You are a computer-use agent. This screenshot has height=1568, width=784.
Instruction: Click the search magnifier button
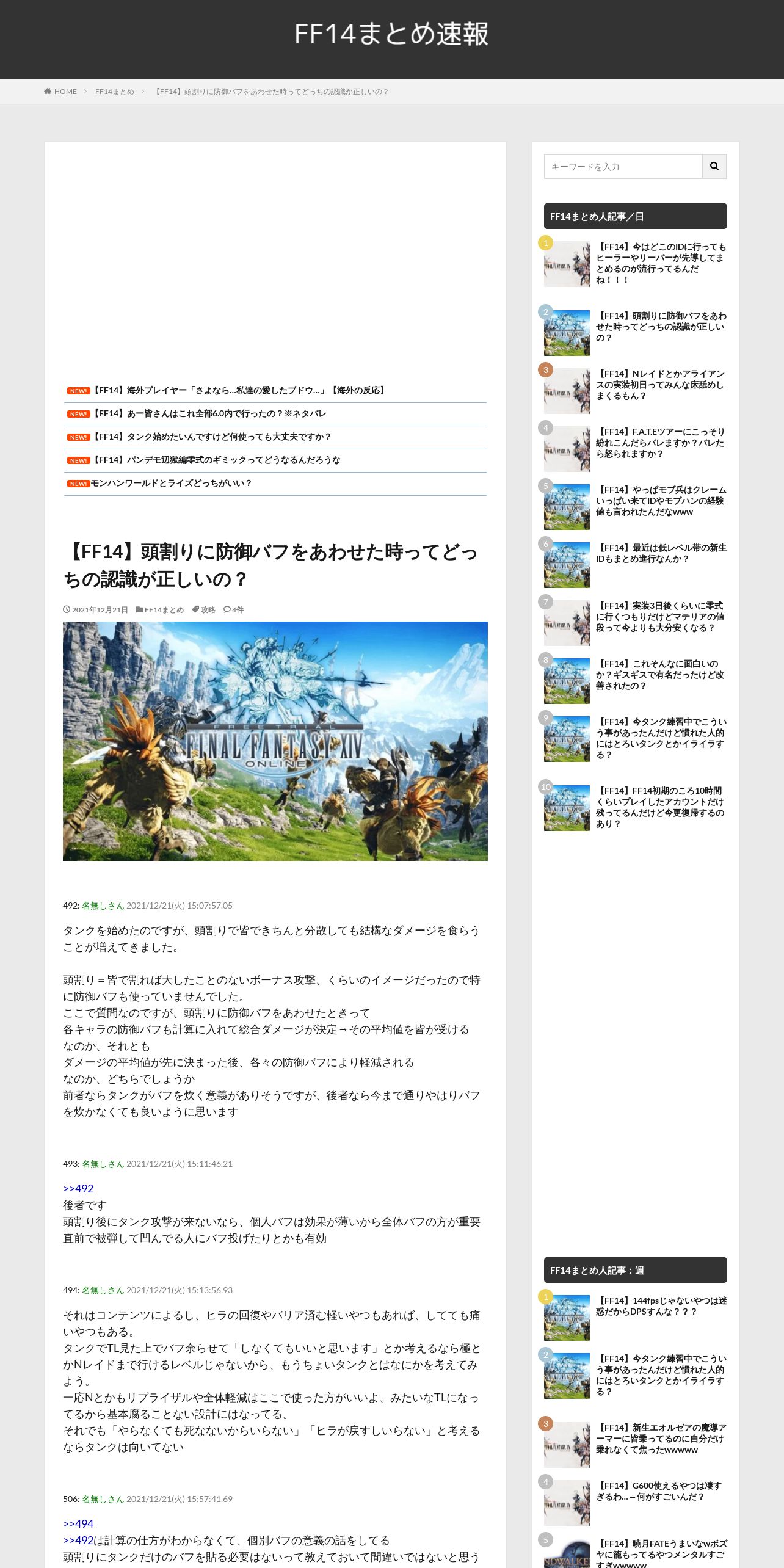(x=714, y=166)
